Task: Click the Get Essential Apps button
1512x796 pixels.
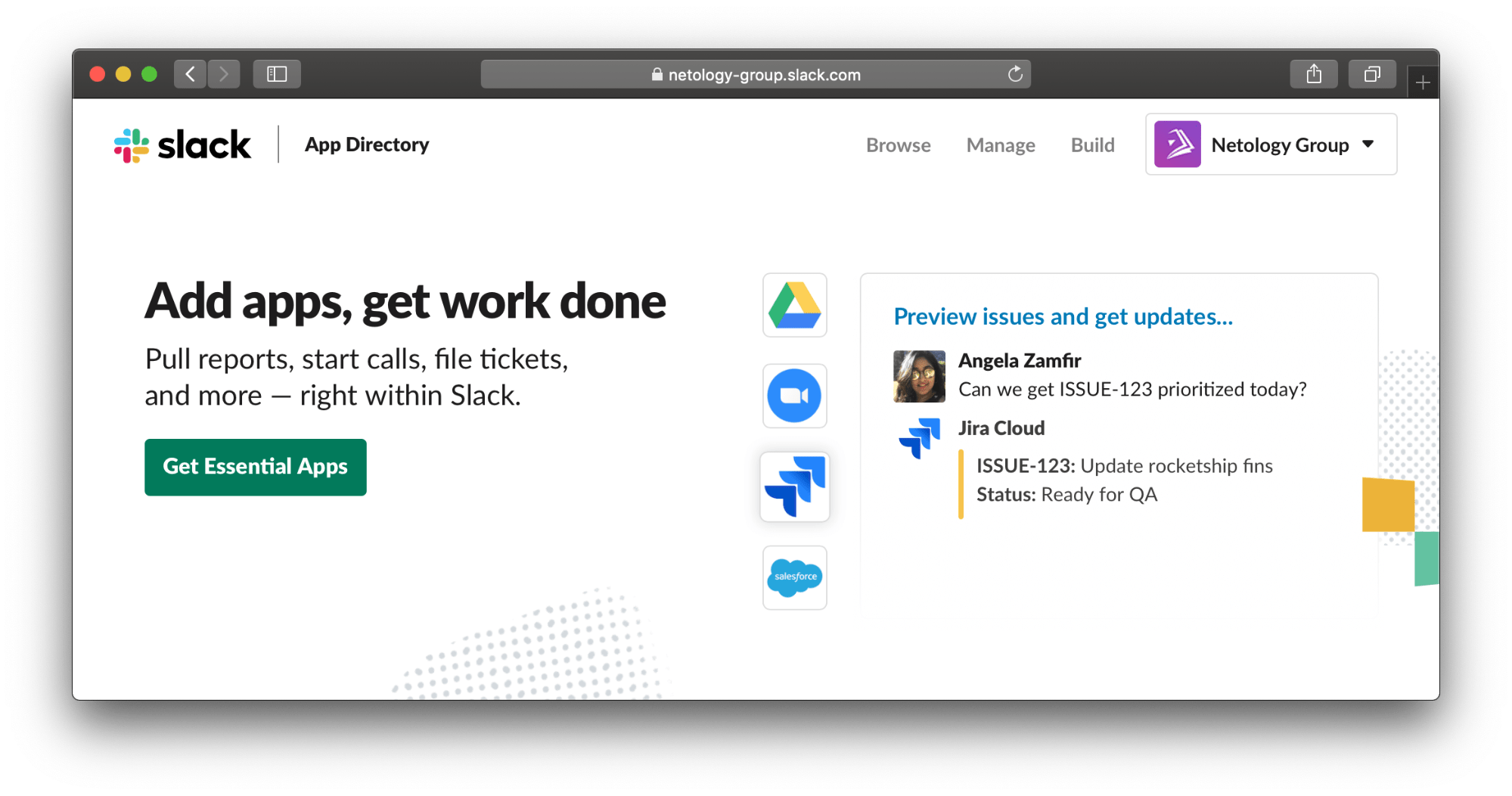Action: [x=255, y=467]
